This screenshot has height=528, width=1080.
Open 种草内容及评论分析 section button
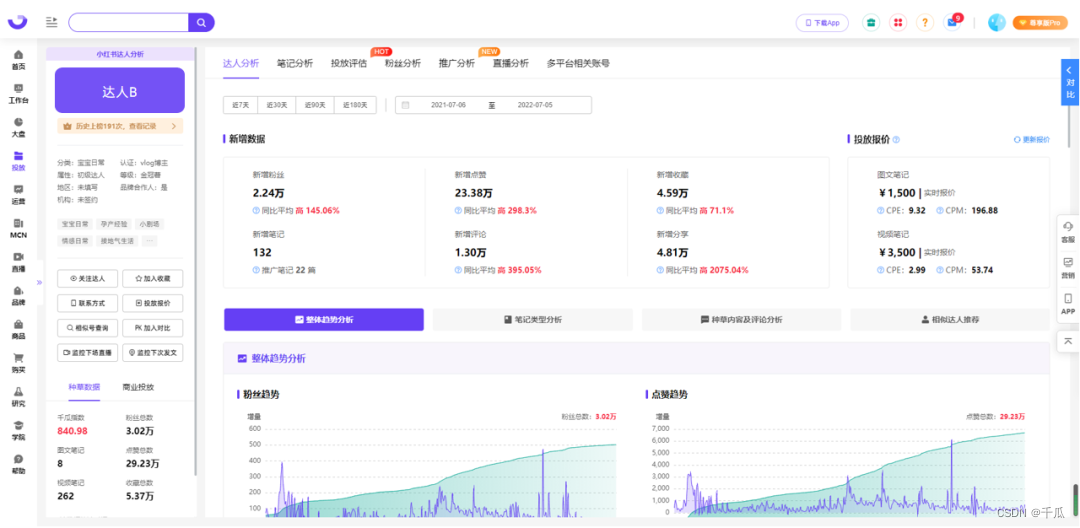[741, 319]
